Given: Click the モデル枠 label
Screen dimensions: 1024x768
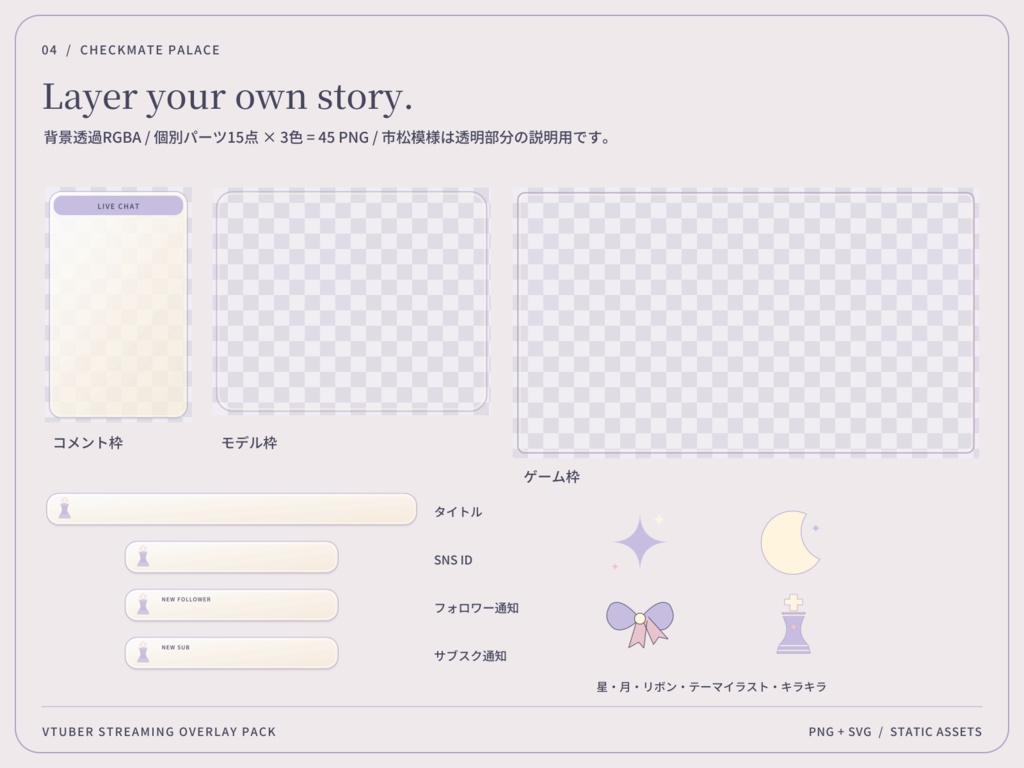Looking at the screenshot, I should point(249,443).
